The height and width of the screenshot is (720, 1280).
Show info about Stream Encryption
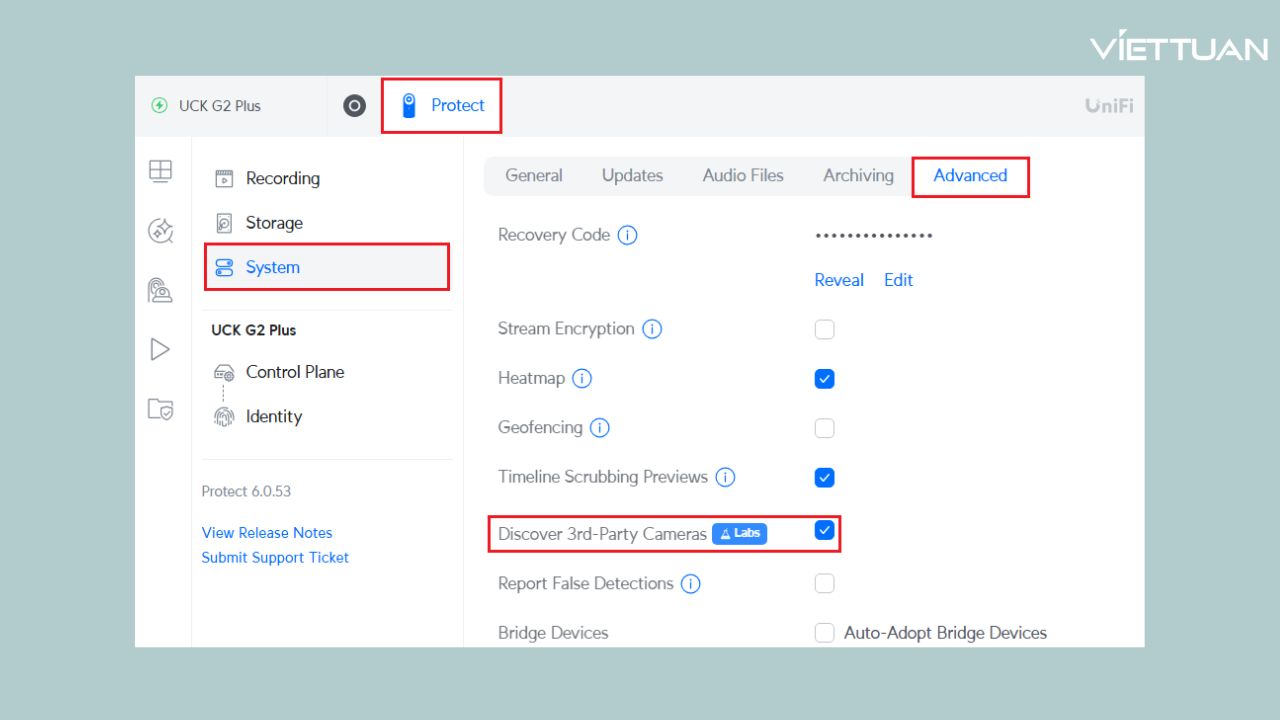pos(652,329)
